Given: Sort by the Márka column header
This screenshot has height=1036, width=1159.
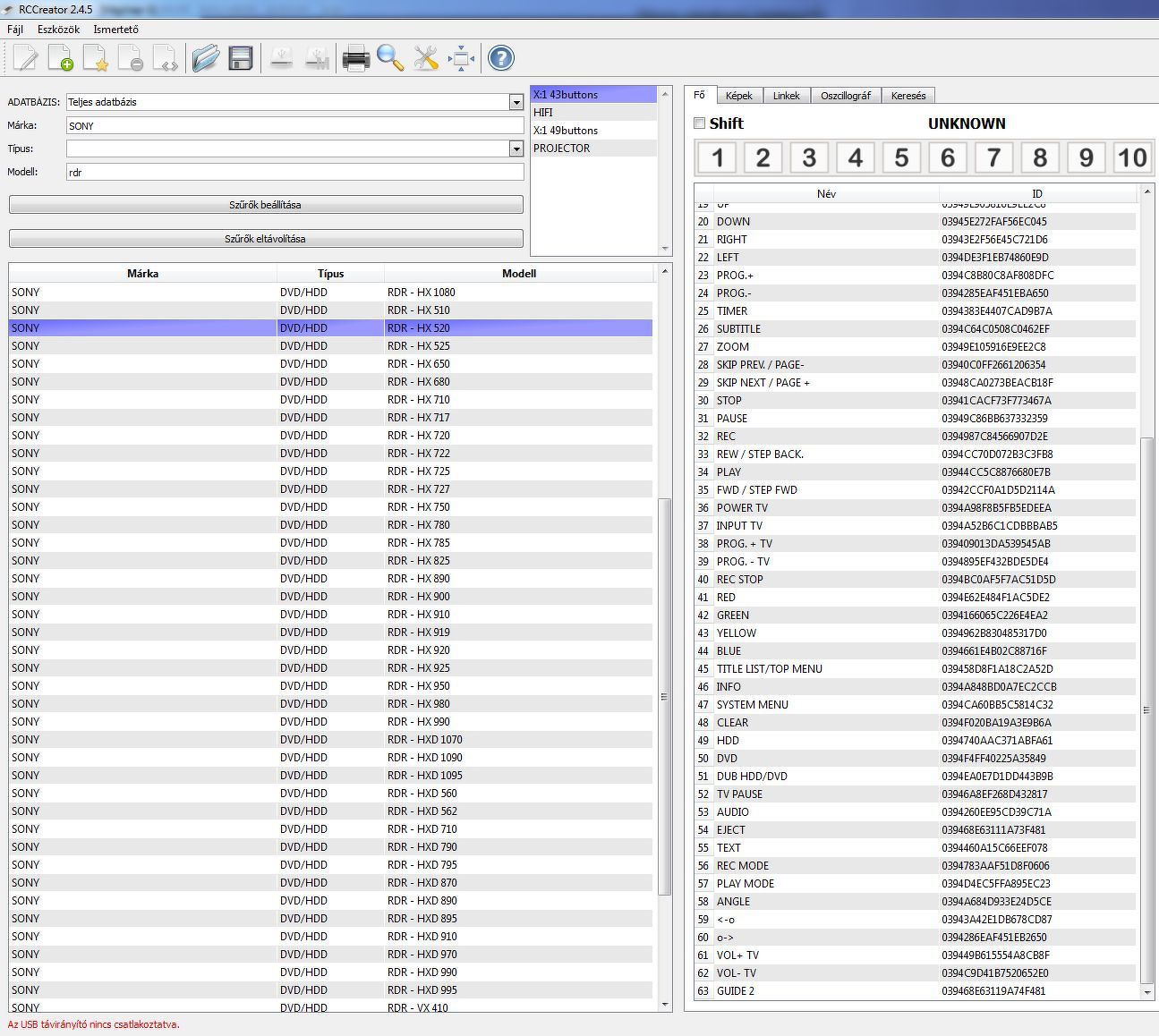Looking at the screenshot, I should coord(143,274).
